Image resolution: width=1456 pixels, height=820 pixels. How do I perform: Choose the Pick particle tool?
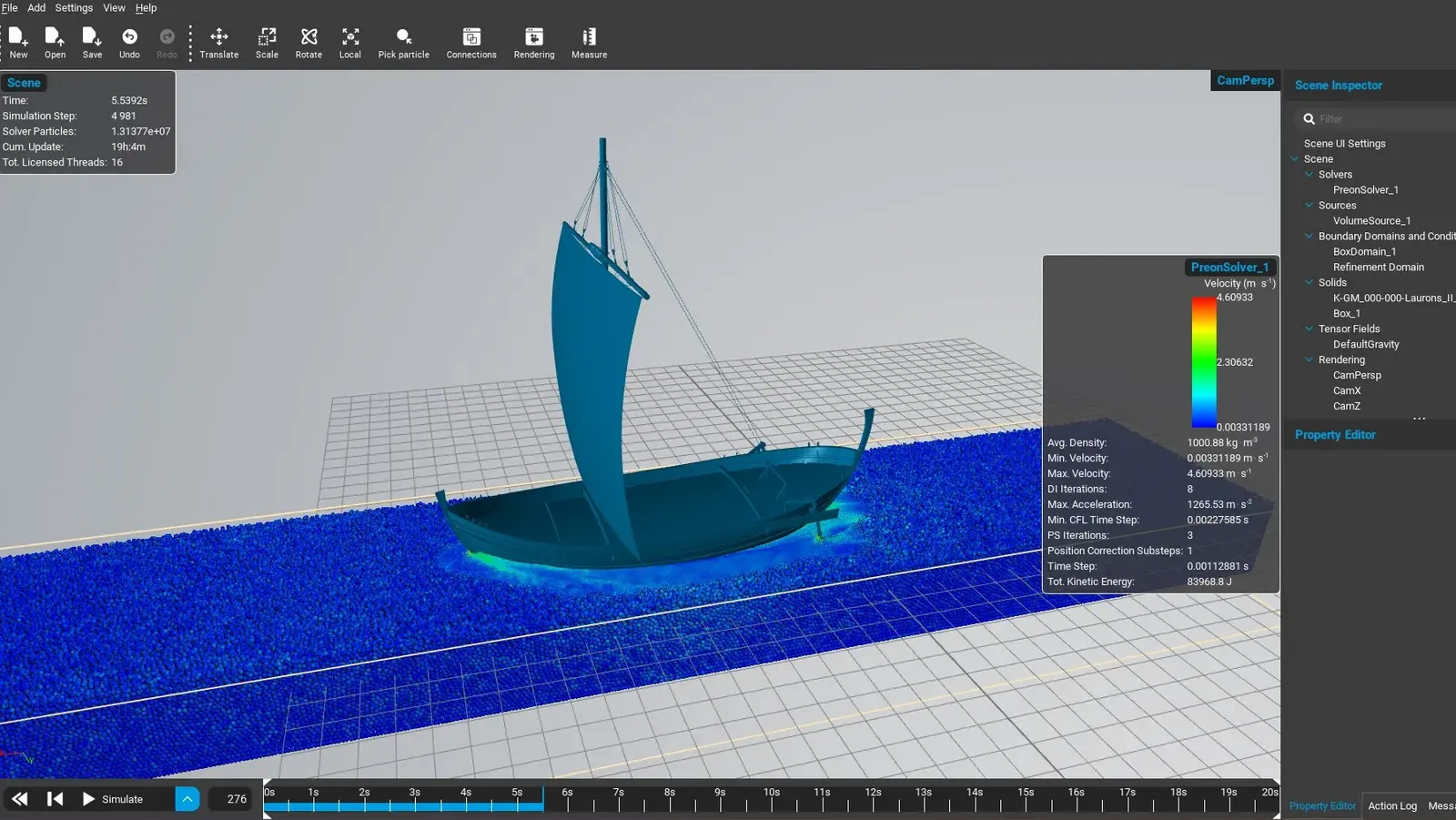point(403,37)
